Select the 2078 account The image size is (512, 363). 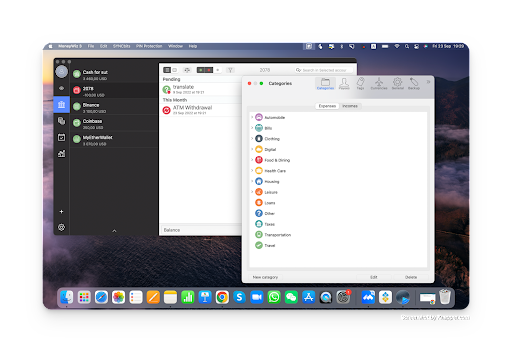[114, 91]
